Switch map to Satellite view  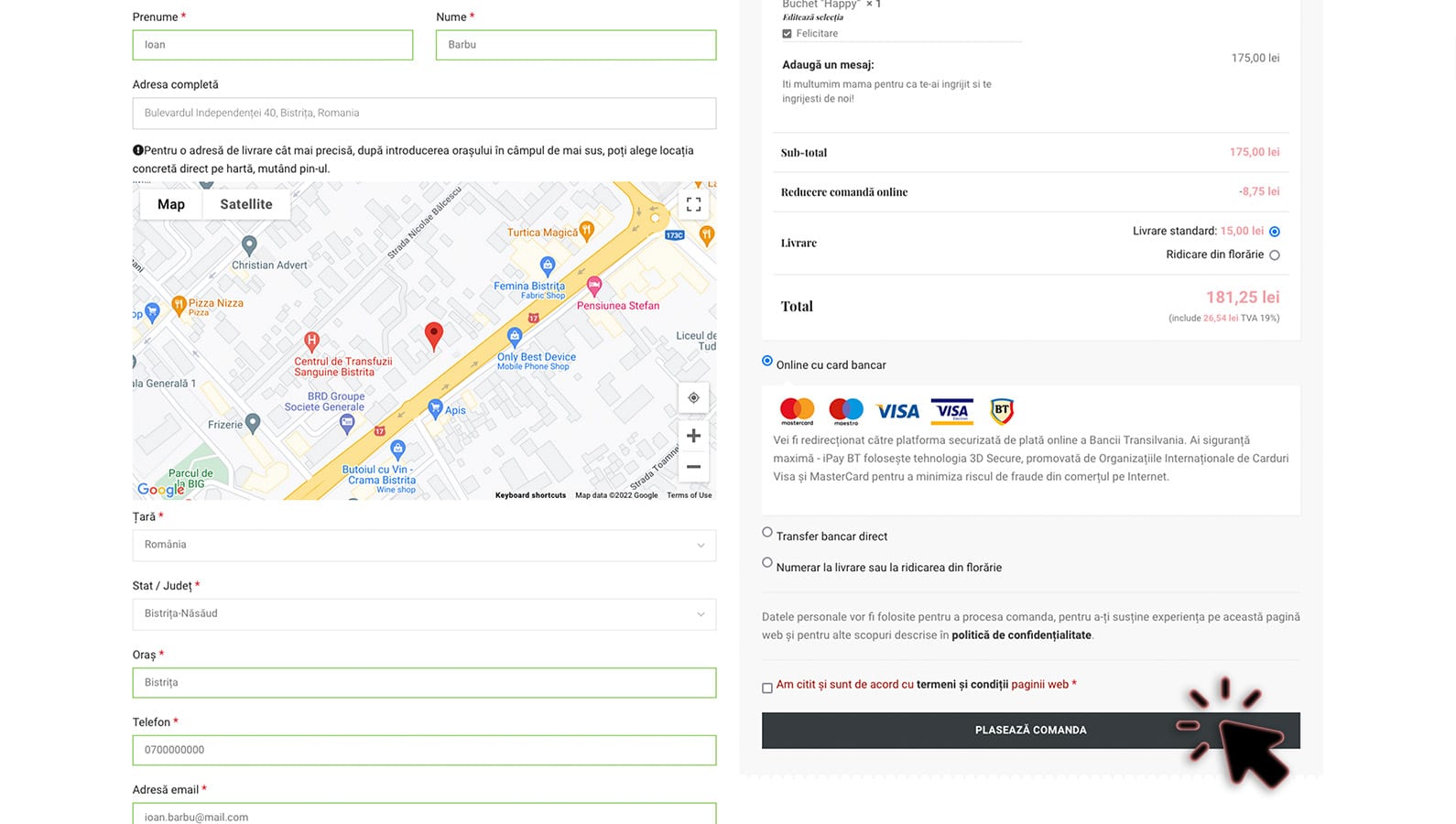tap(245, 204)
